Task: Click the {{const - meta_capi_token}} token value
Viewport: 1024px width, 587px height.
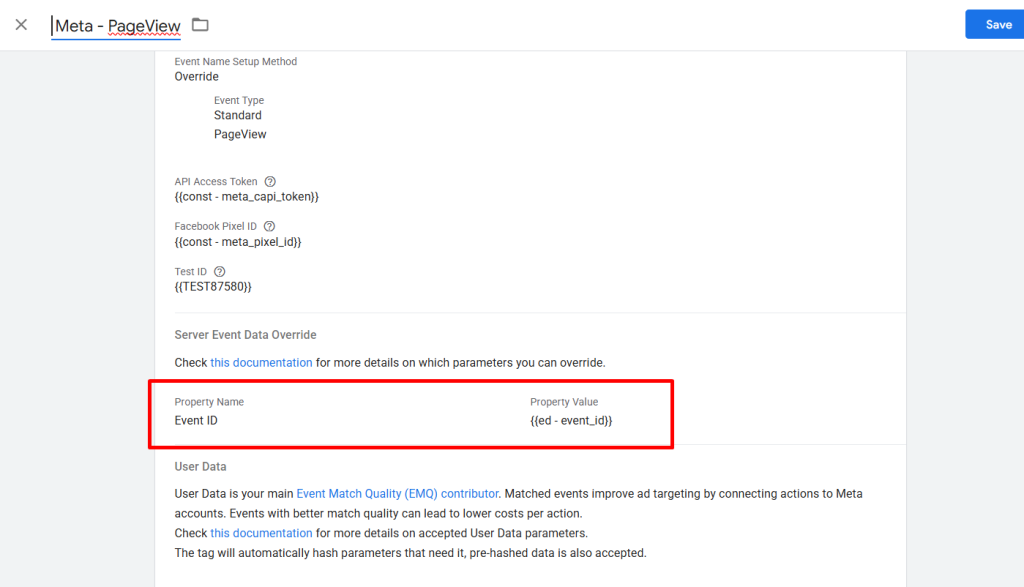Action: tap(246, 197)
